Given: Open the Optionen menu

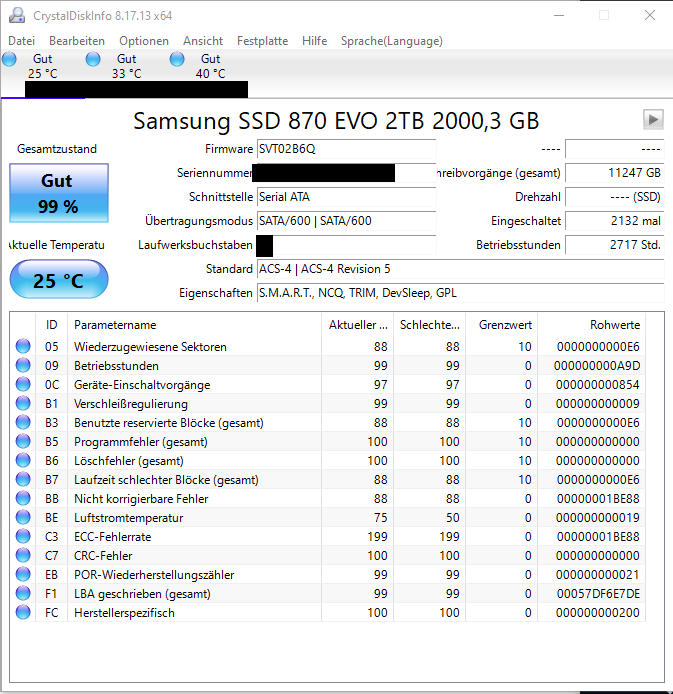Looking at the screenshot, I should (144, 41).
